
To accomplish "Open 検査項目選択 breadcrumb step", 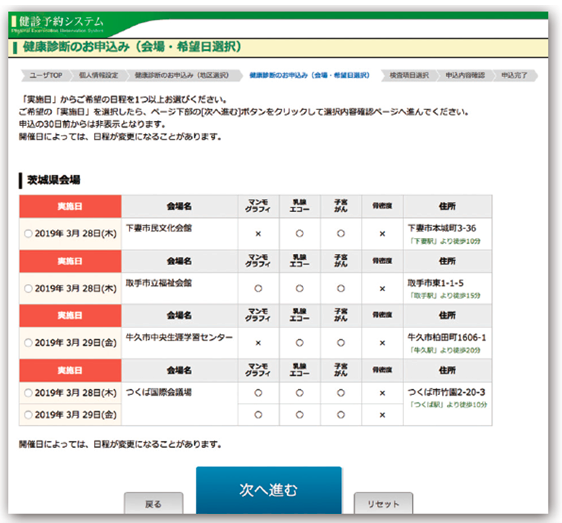I will coord(409,75).
